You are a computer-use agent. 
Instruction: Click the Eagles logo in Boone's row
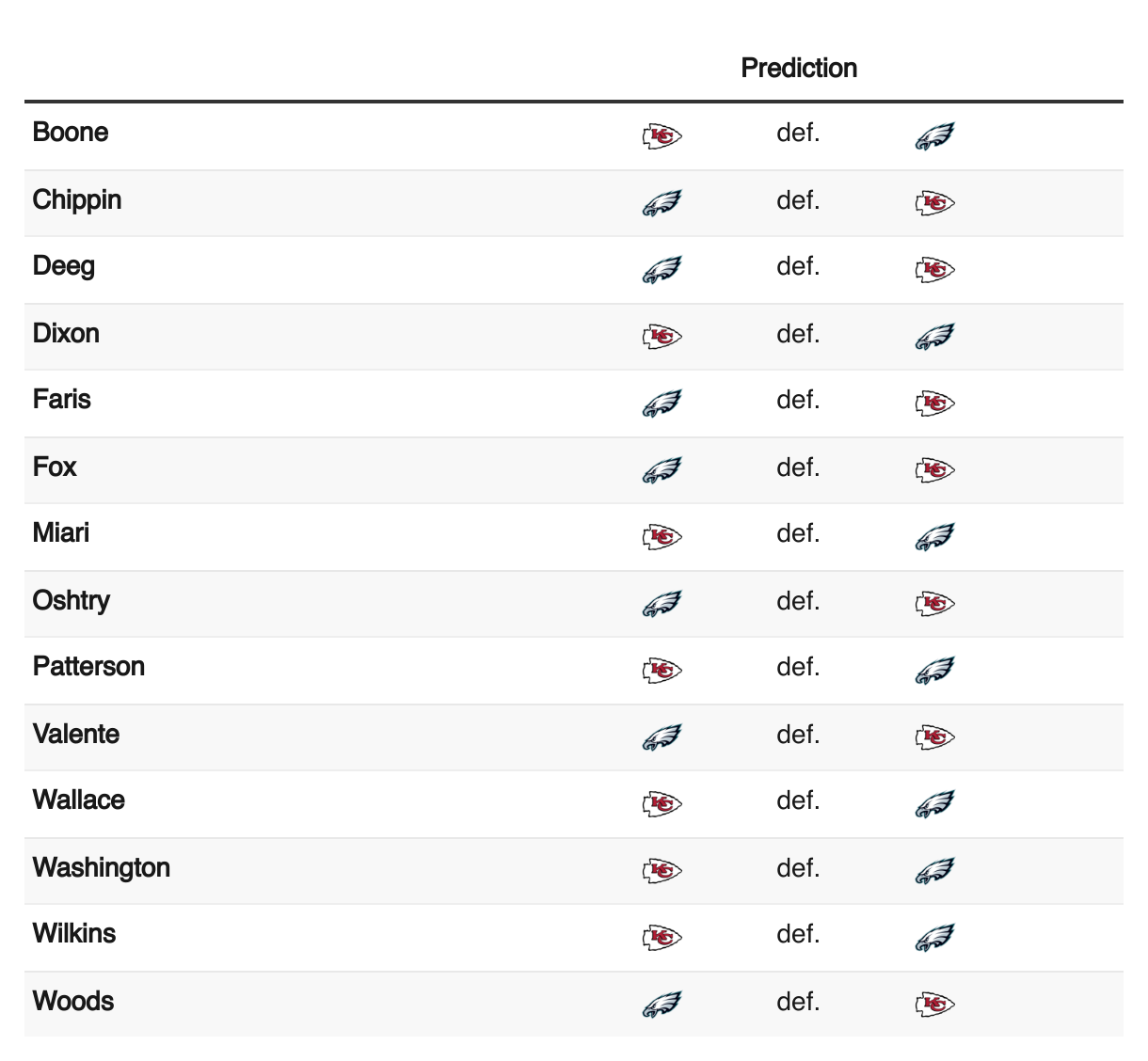click(x=935, y=136)
